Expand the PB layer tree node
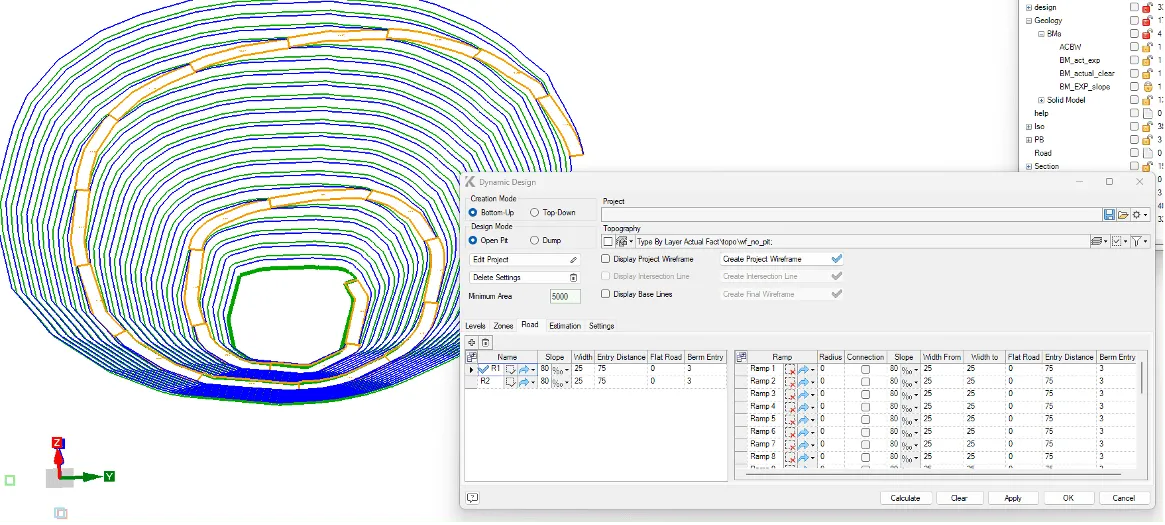 (x=1028, y=140)
